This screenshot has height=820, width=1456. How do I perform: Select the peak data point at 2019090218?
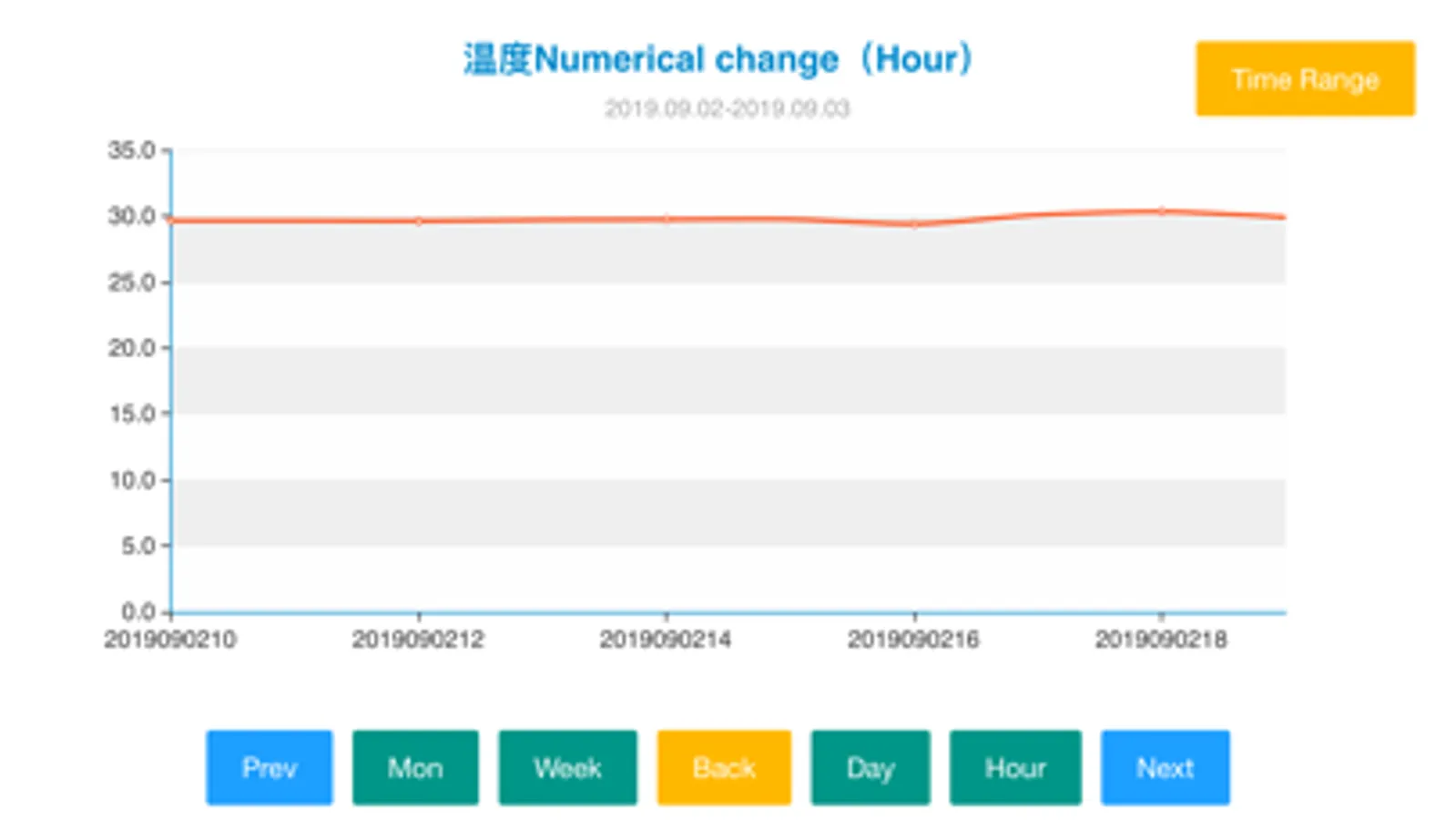coord(1161,211)
